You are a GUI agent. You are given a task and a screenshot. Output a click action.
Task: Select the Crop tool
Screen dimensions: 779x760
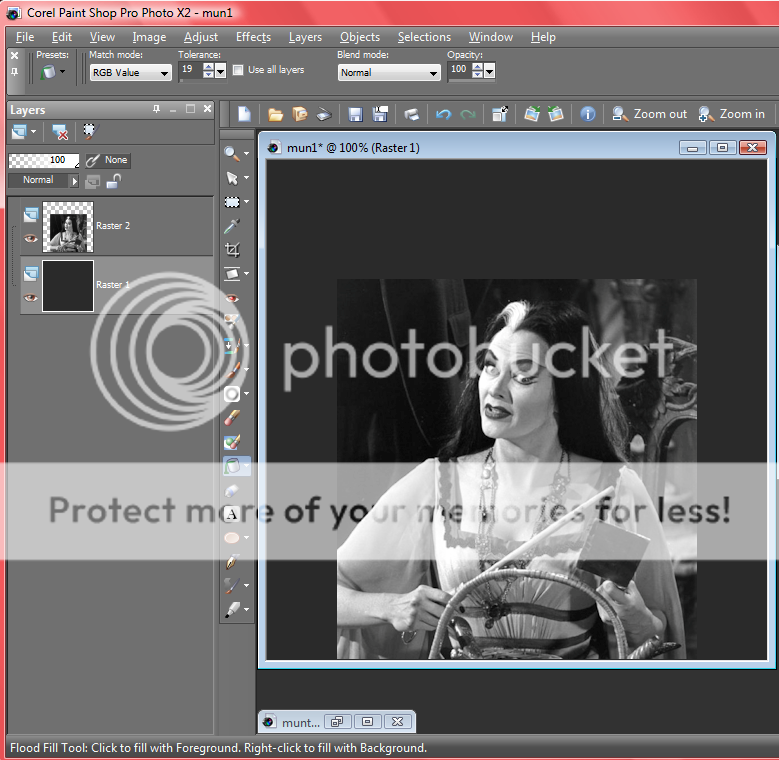click(x=232, y=250)
